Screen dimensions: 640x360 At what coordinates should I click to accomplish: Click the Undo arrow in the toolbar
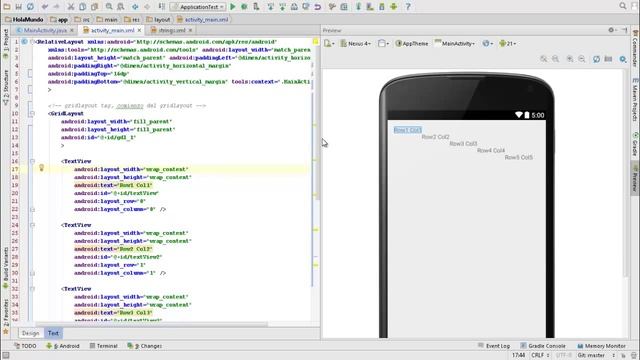pyautogui.click(x=45, y=7)
